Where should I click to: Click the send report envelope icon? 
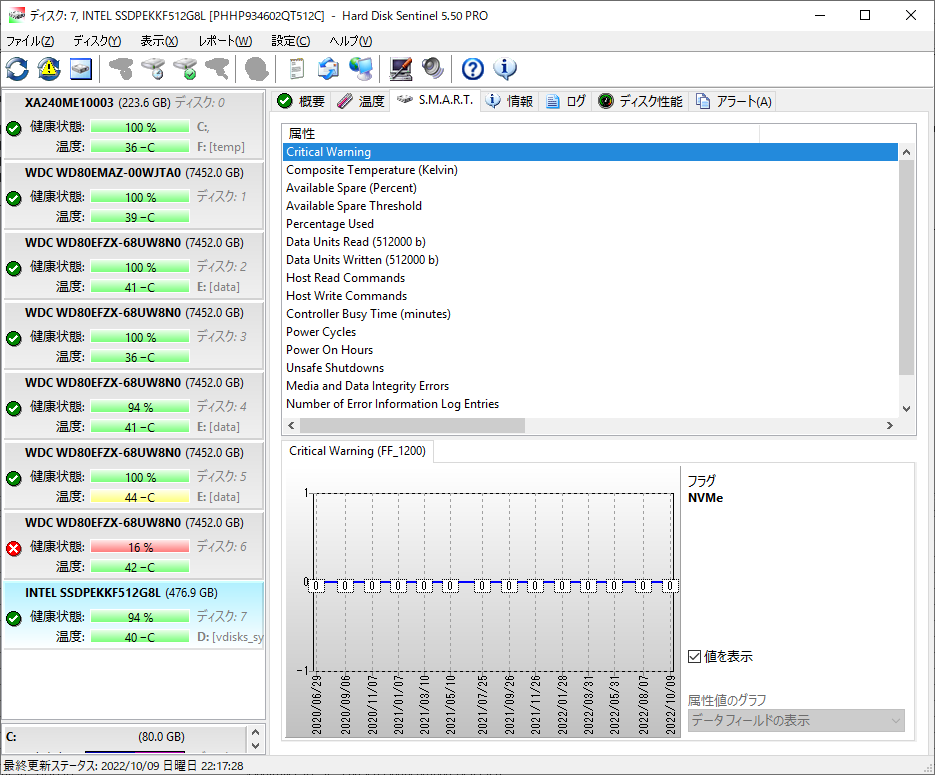click(329, 69)
